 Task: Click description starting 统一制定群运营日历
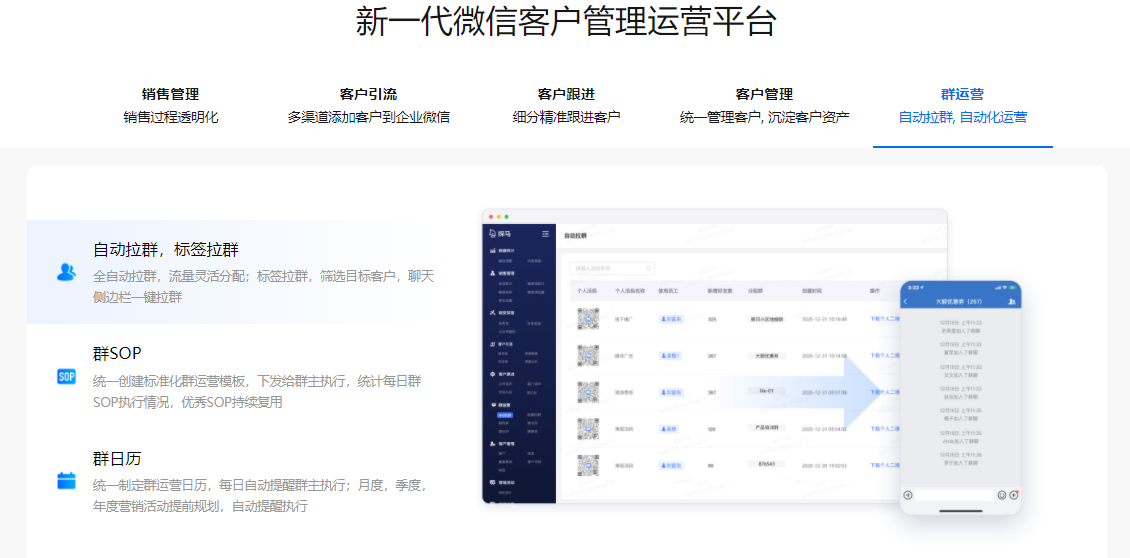261,495
